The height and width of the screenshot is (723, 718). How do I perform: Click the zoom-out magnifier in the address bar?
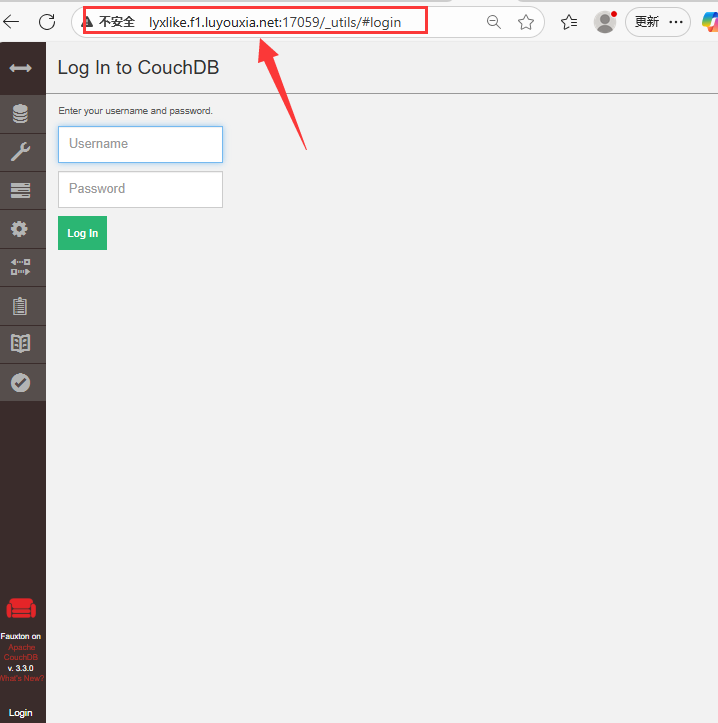click(494, 22)
